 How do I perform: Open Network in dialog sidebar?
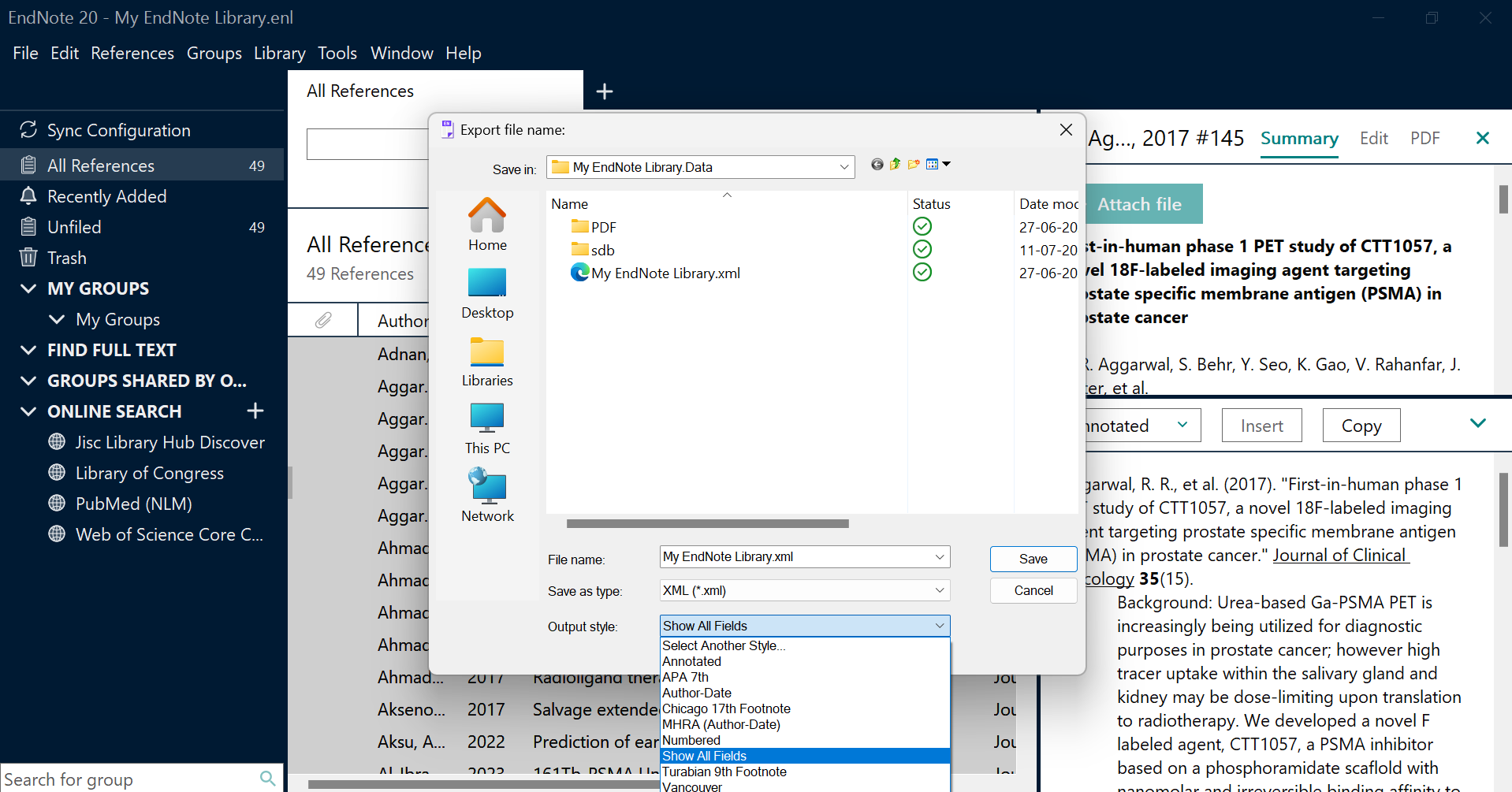click(x=487, y=496)
